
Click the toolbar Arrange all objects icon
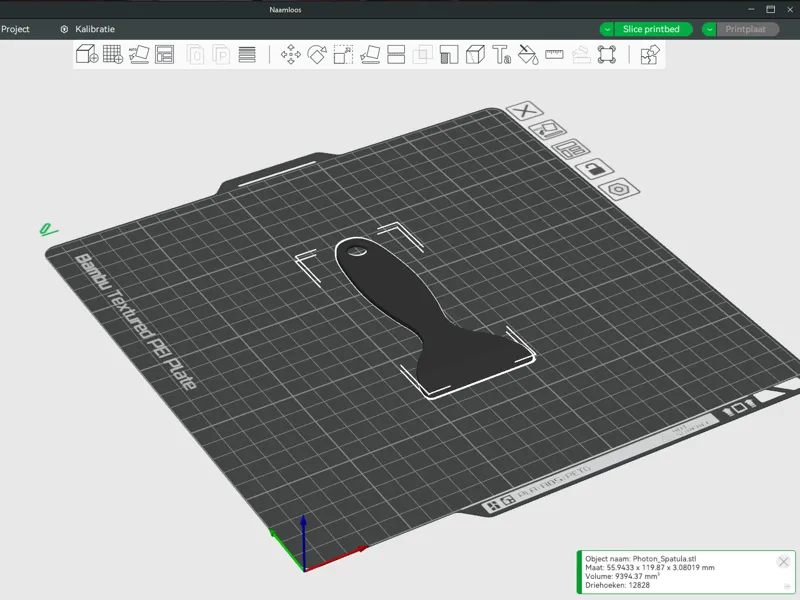coord(164,54)
